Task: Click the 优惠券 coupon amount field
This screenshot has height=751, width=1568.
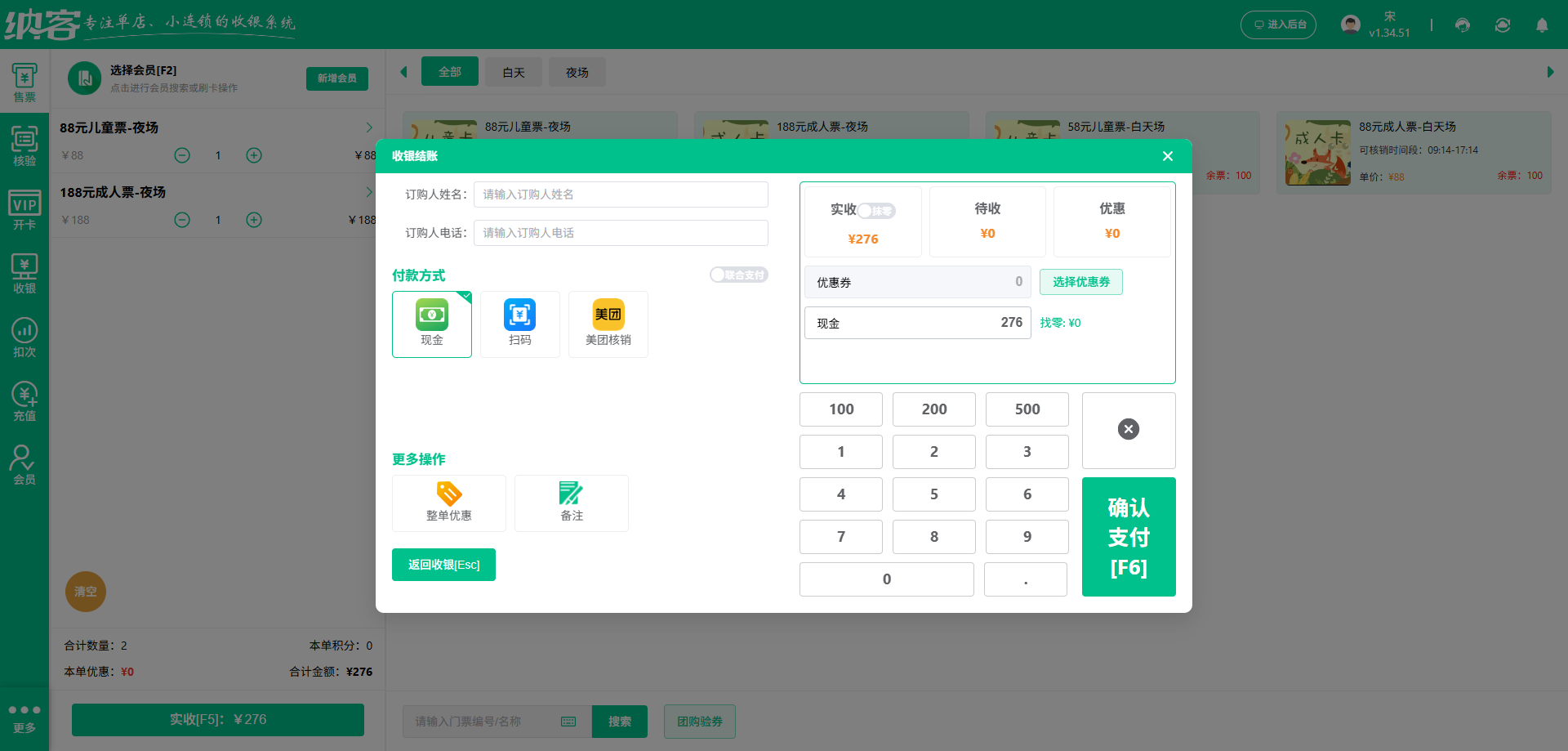Action: (x=918, y=282)
